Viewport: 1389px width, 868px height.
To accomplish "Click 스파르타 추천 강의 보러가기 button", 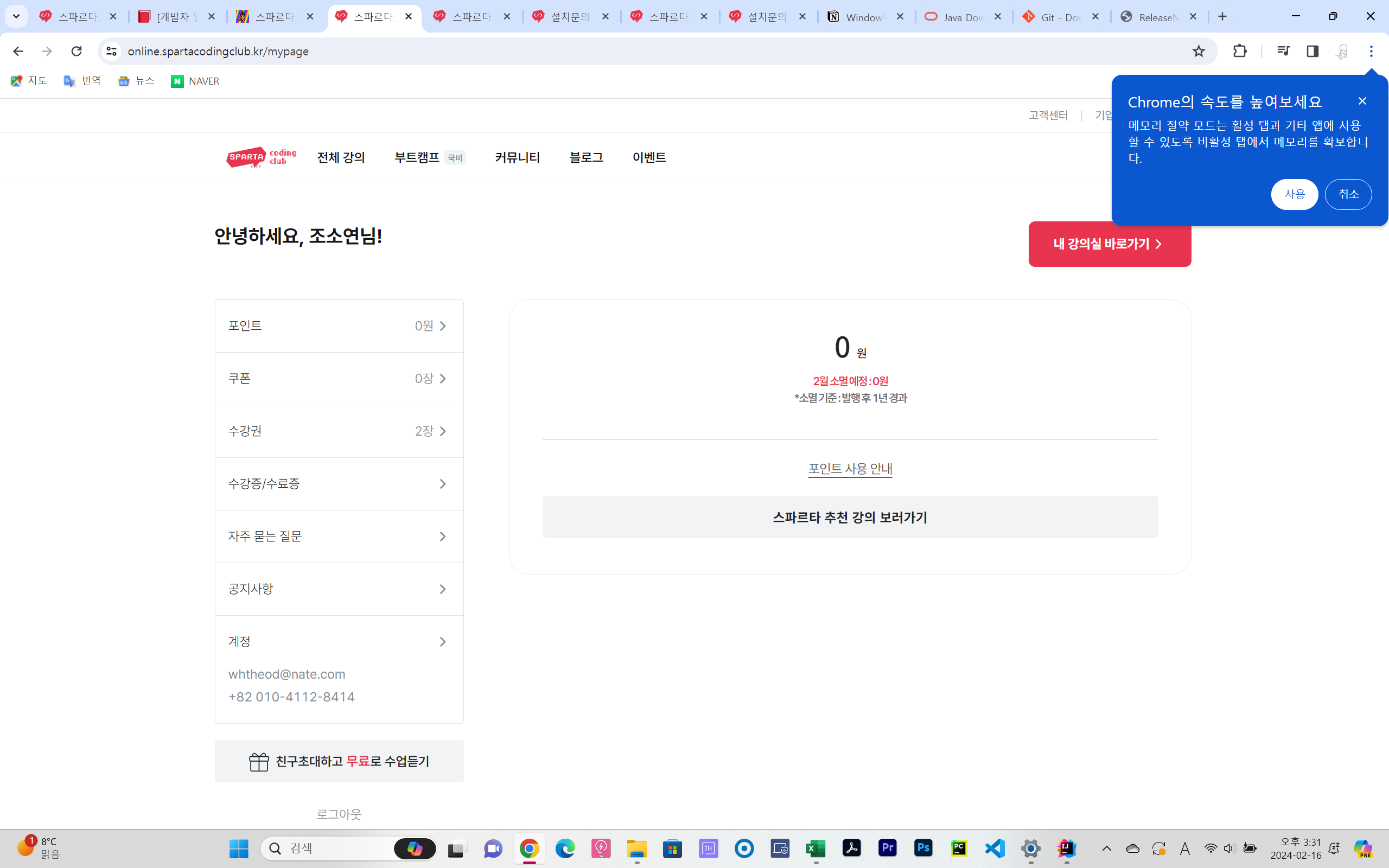I will pos(850,517).
